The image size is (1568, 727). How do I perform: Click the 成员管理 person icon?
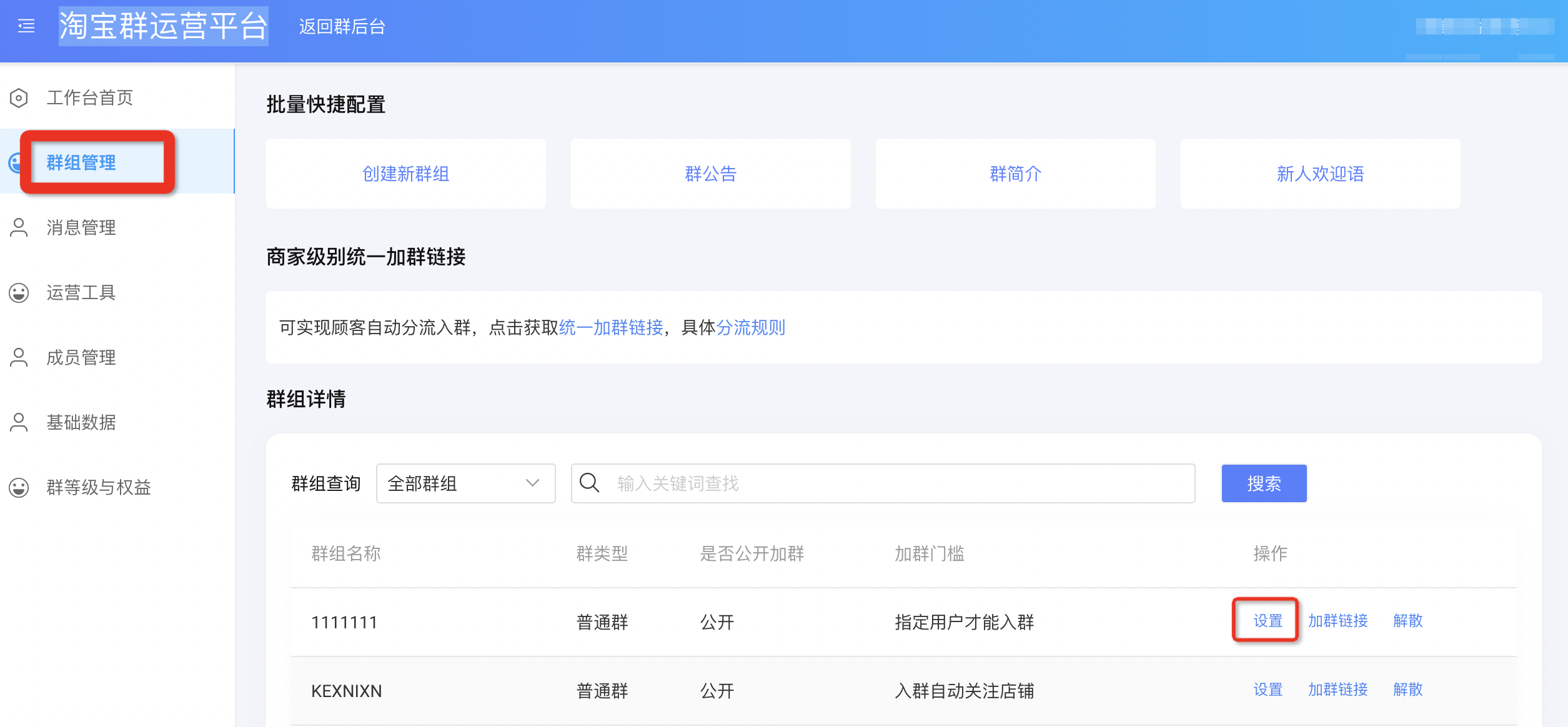pos(19,357)
